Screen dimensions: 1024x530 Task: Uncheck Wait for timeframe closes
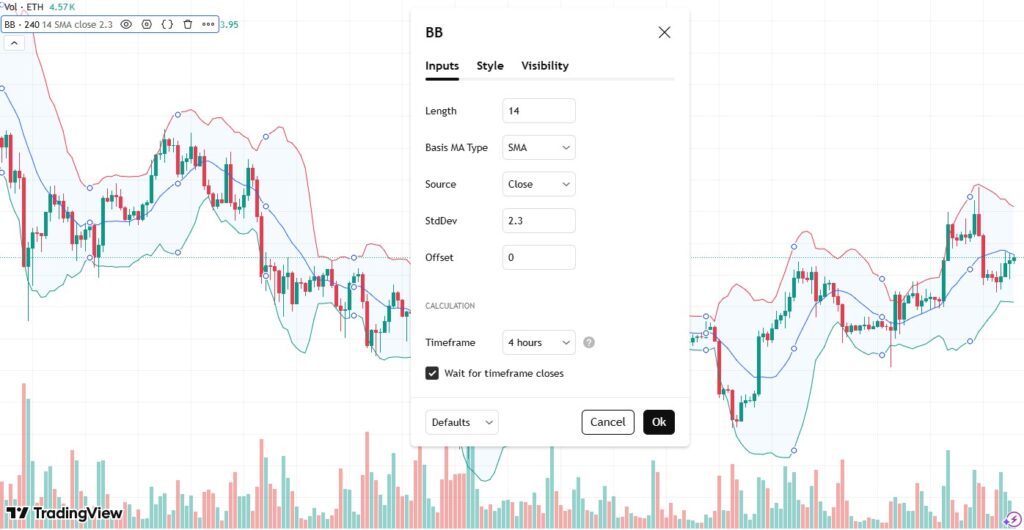pos(432,373)
